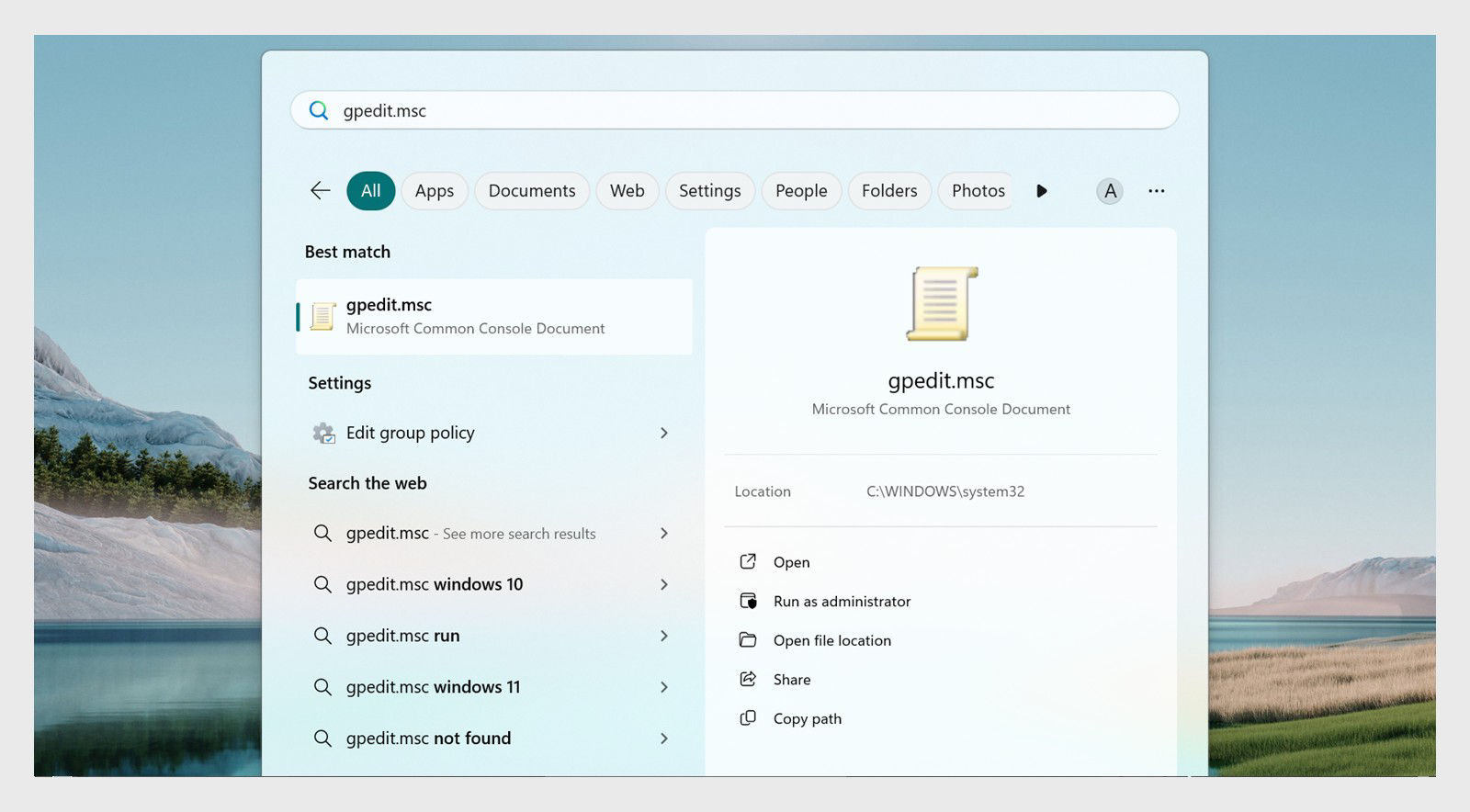Image resolution: width=1470 pixels, height=812 pixels.
Task: Click the Share icon
Action: [x=748, y=679]
